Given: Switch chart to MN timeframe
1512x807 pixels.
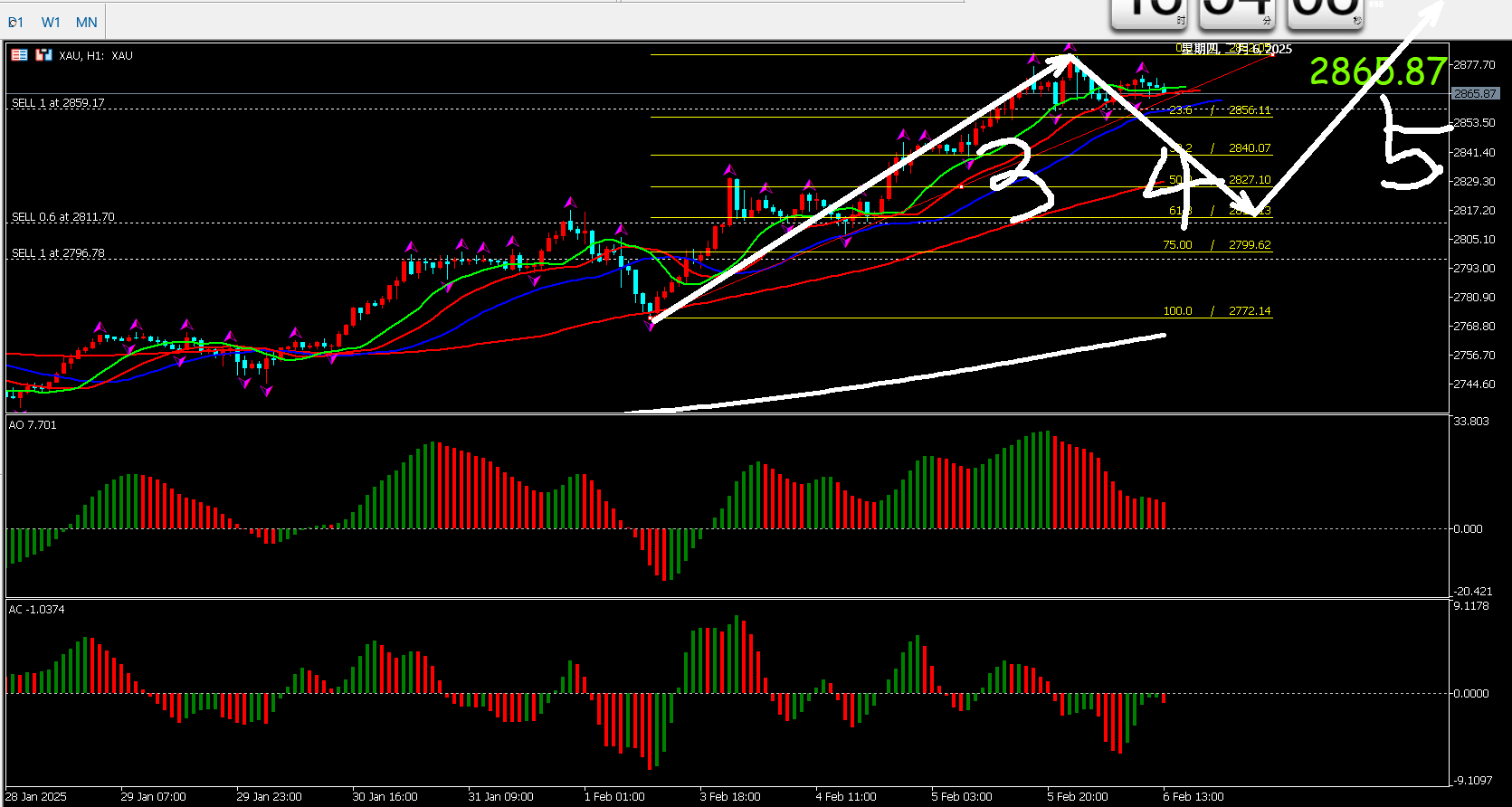Looking at the screenshot, I should [x=87, y=22].
